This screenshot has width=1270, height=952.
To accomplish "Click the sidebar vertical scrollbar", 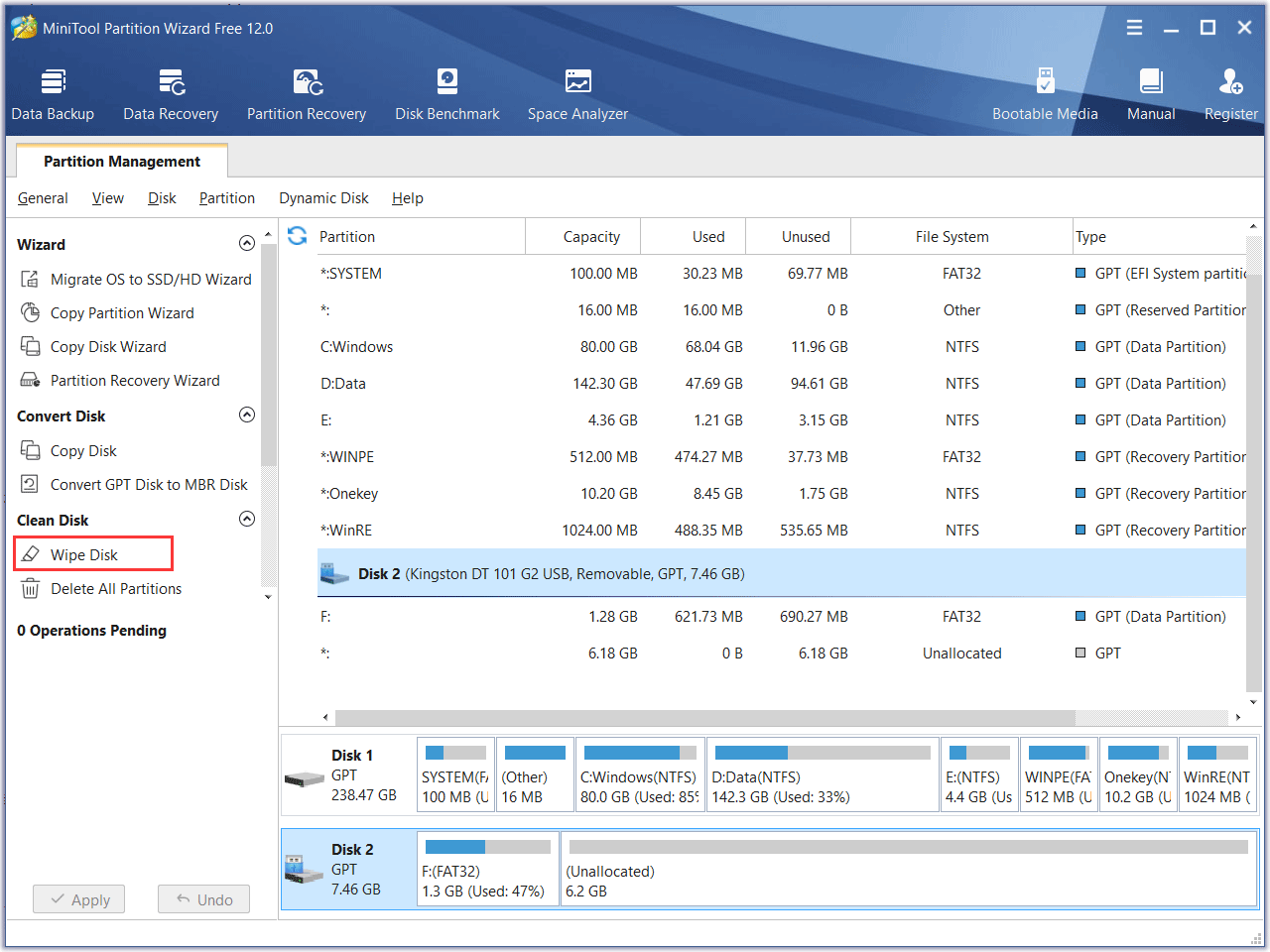I will (268, 355).
